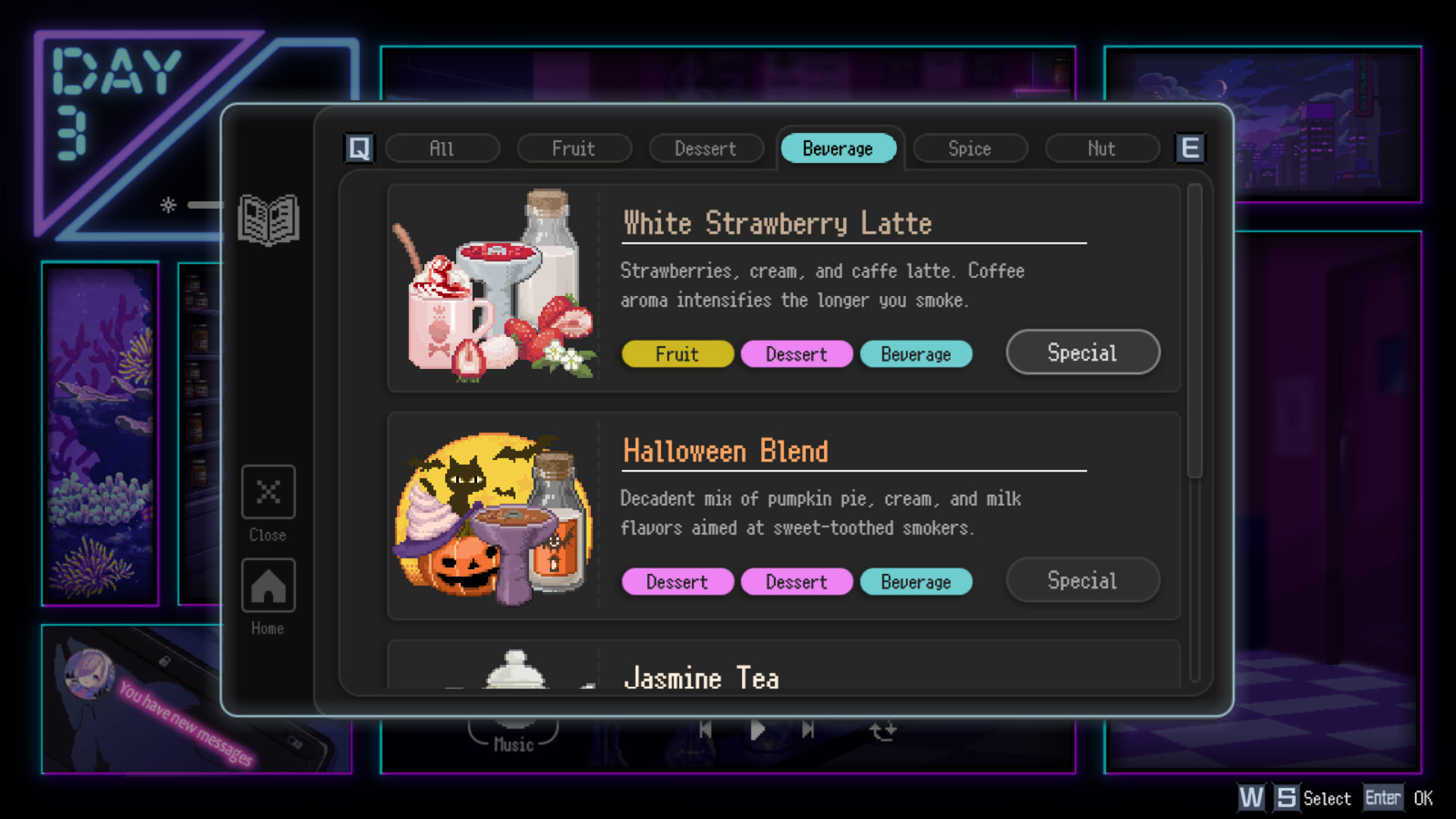The height and width of the screenshot is (819, 1456).
Task: Switch to the Spice tab
Action: pyautogui.click(x=970, y=149)
